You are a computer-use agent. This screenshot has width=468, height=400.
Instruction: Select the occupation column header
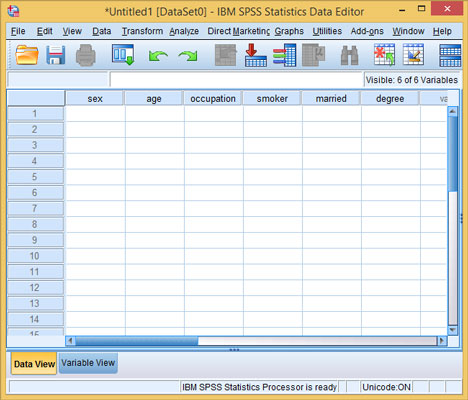pos(213,99)
